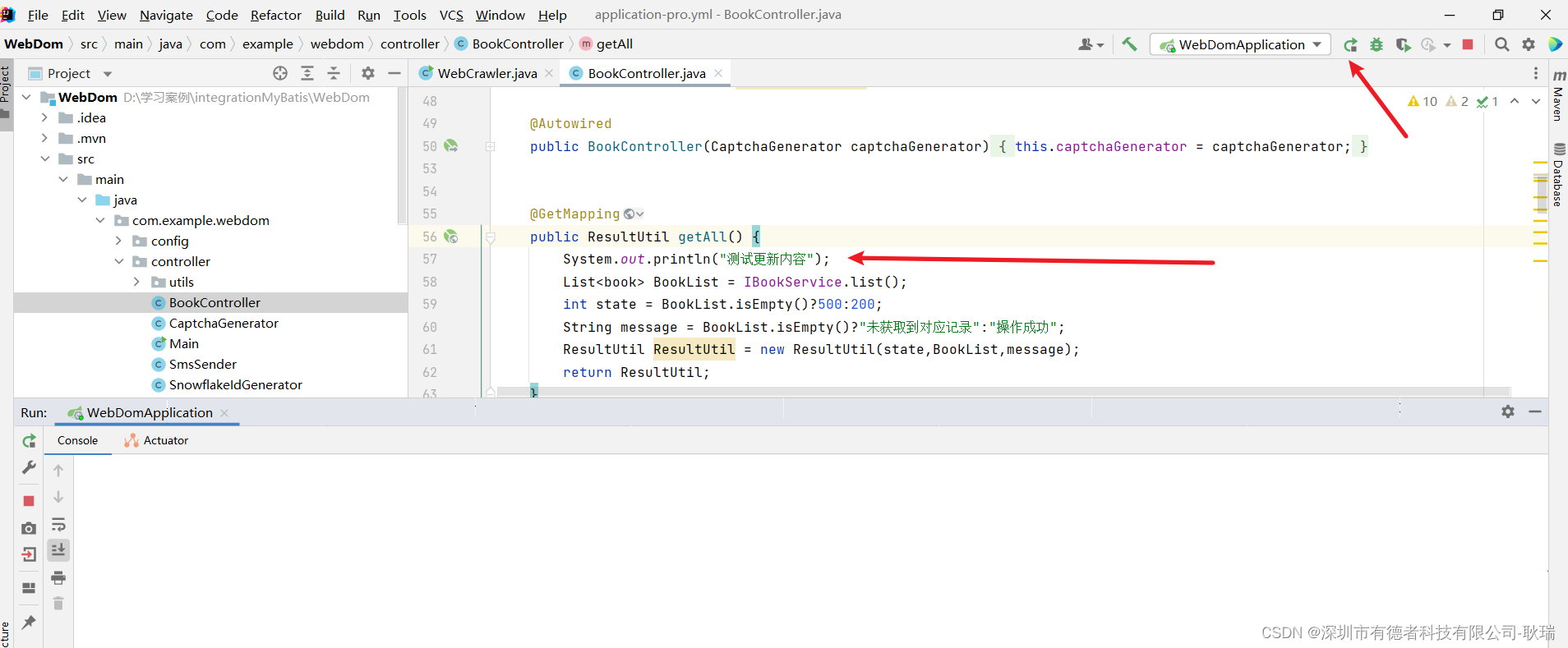Open the WebDomApplication run configuration dropdown
The height and width of the screenshot is (648, 1568).
1240,44
